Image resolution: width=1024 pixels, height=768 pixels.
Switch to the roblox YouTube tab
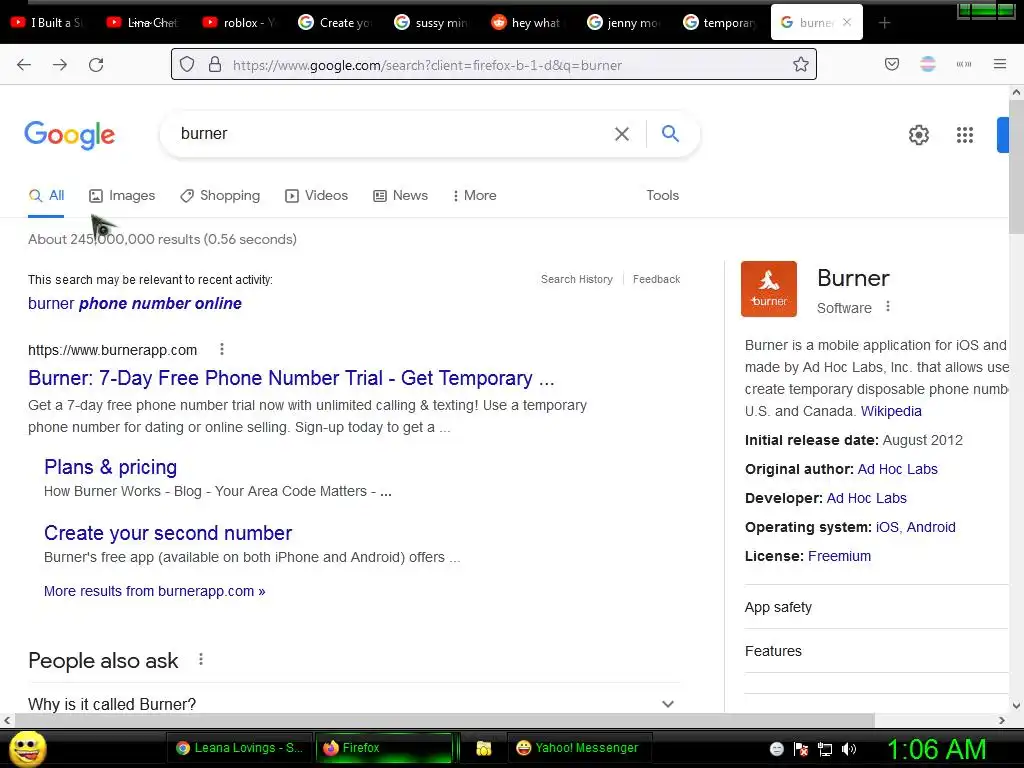240,23
